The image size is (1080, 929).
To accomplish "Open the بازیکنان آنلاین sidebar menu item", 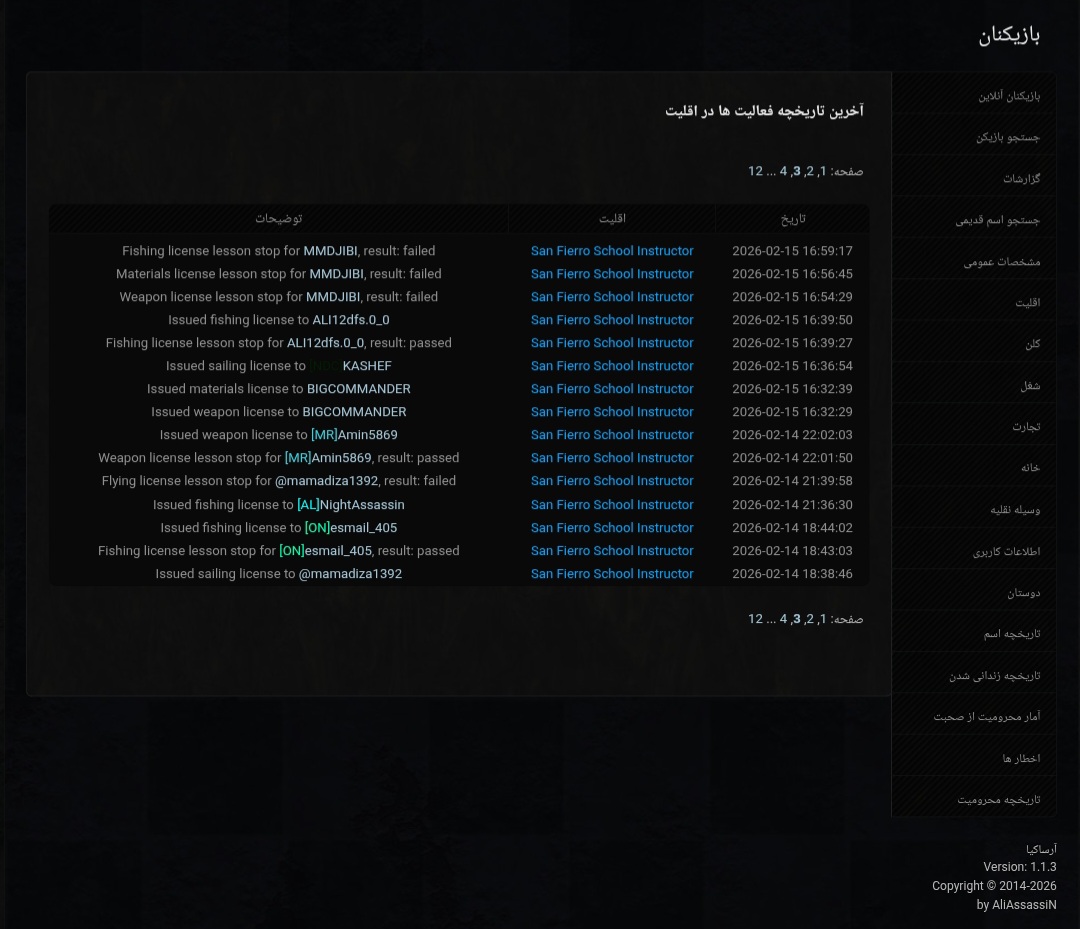I will (1008, 96).
